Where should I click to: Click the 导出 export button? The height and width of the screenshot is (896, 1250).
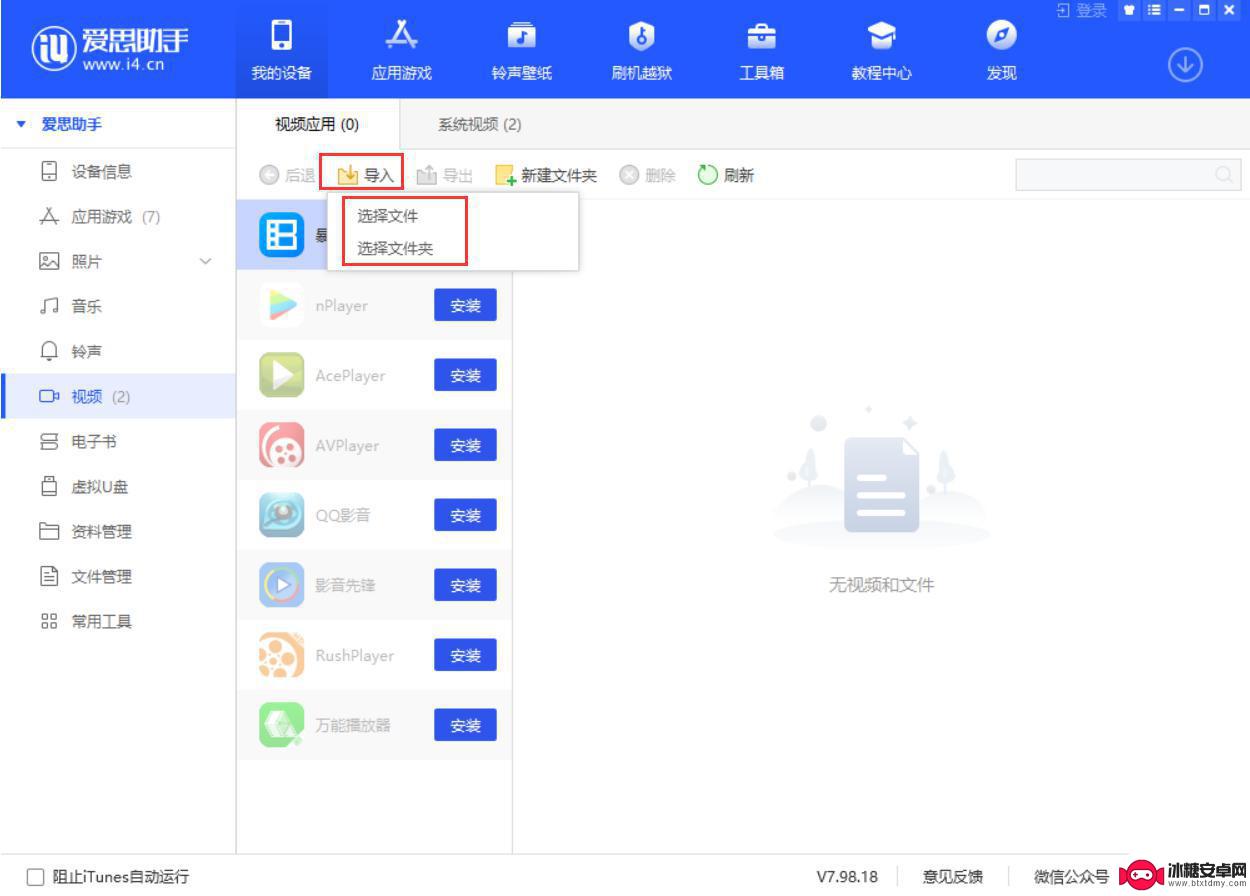445,175
